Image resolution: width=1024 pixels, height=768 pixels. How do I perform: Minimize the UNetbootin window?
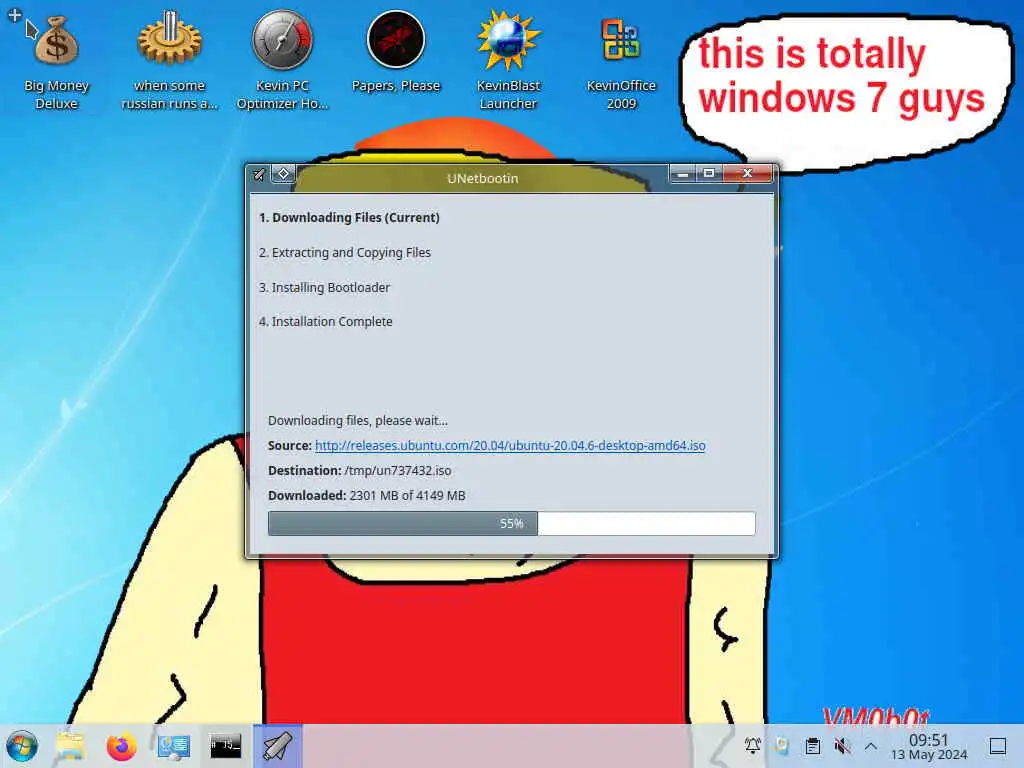tap(682, 174)
